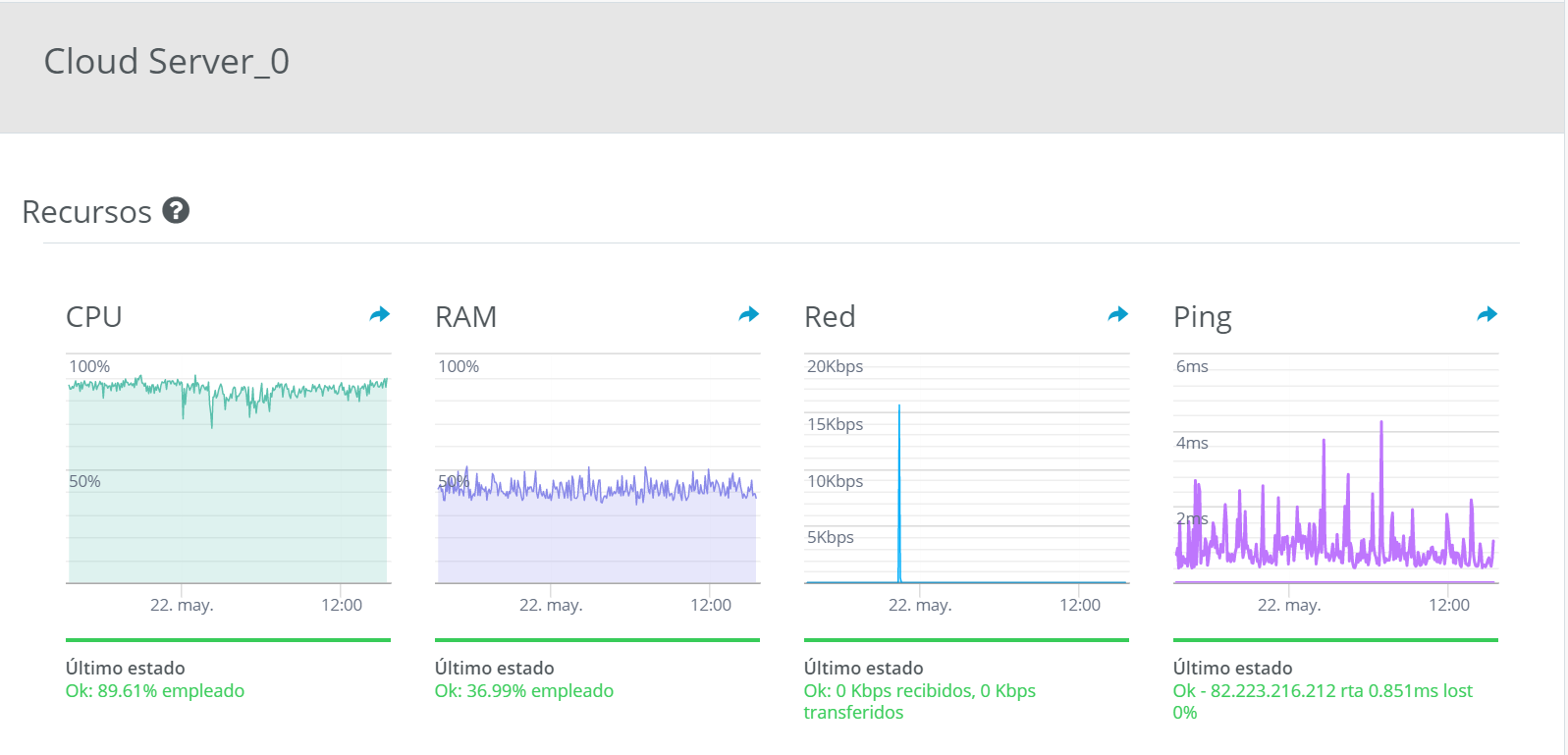
Task: Open the CPU chart share arrow
Action: 380,314
